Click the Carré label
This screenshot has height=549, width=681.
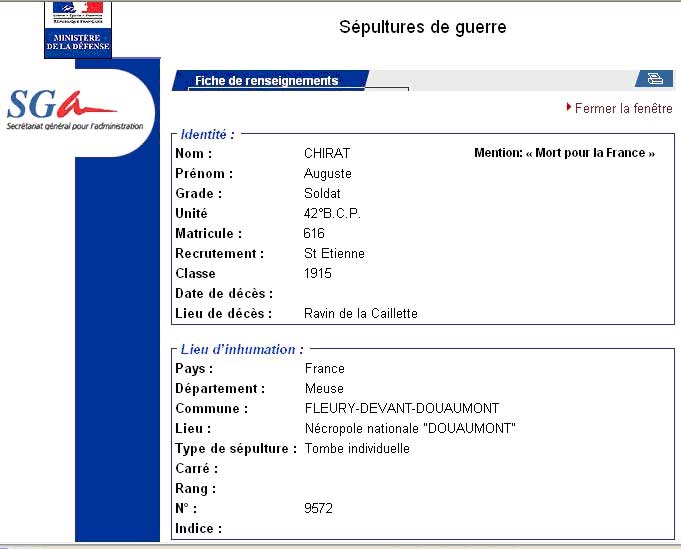pyautogui.click(x=197, y=469)
